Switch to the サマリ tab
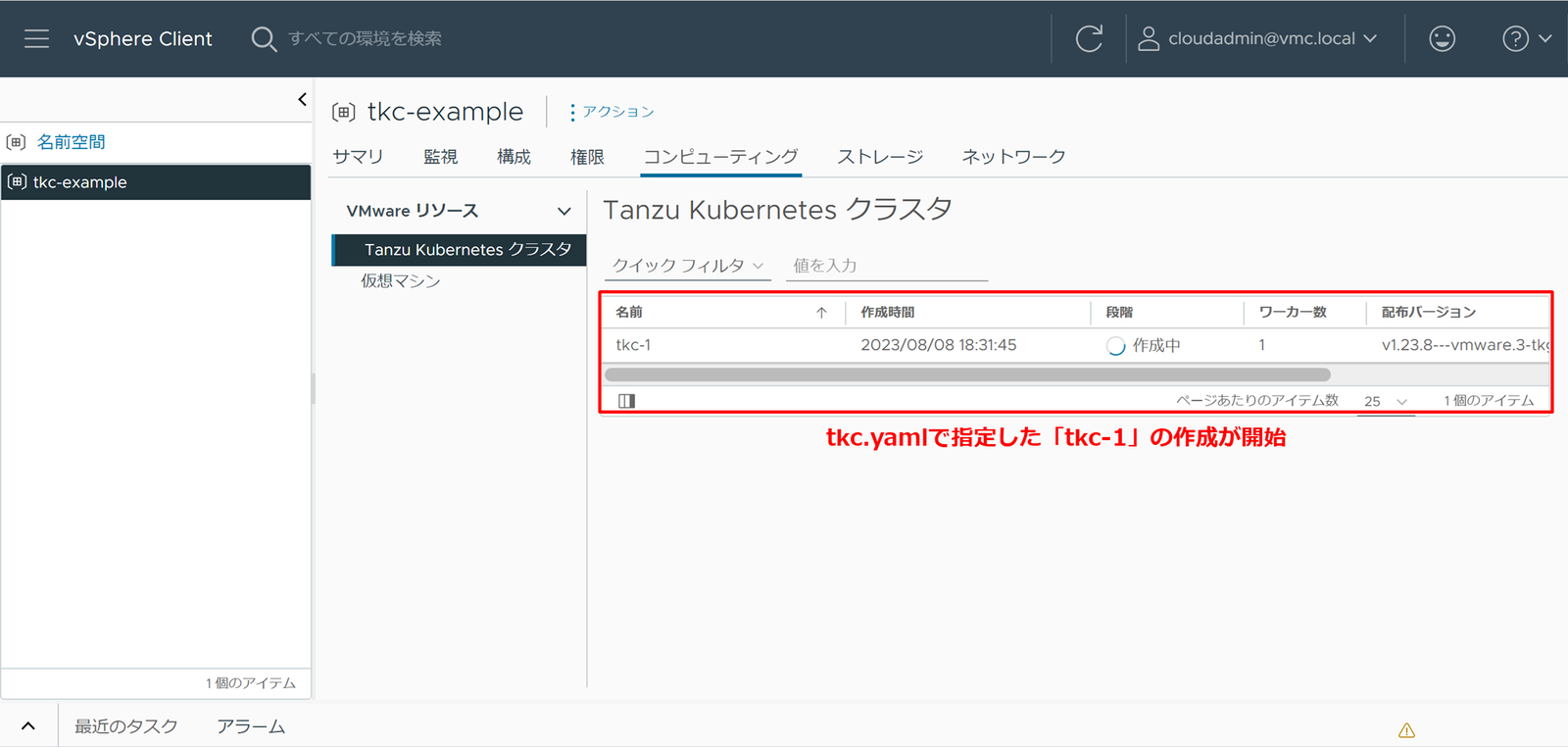Image resolution: width=1568 pixels, height=747 pixels. pos(358,157)
